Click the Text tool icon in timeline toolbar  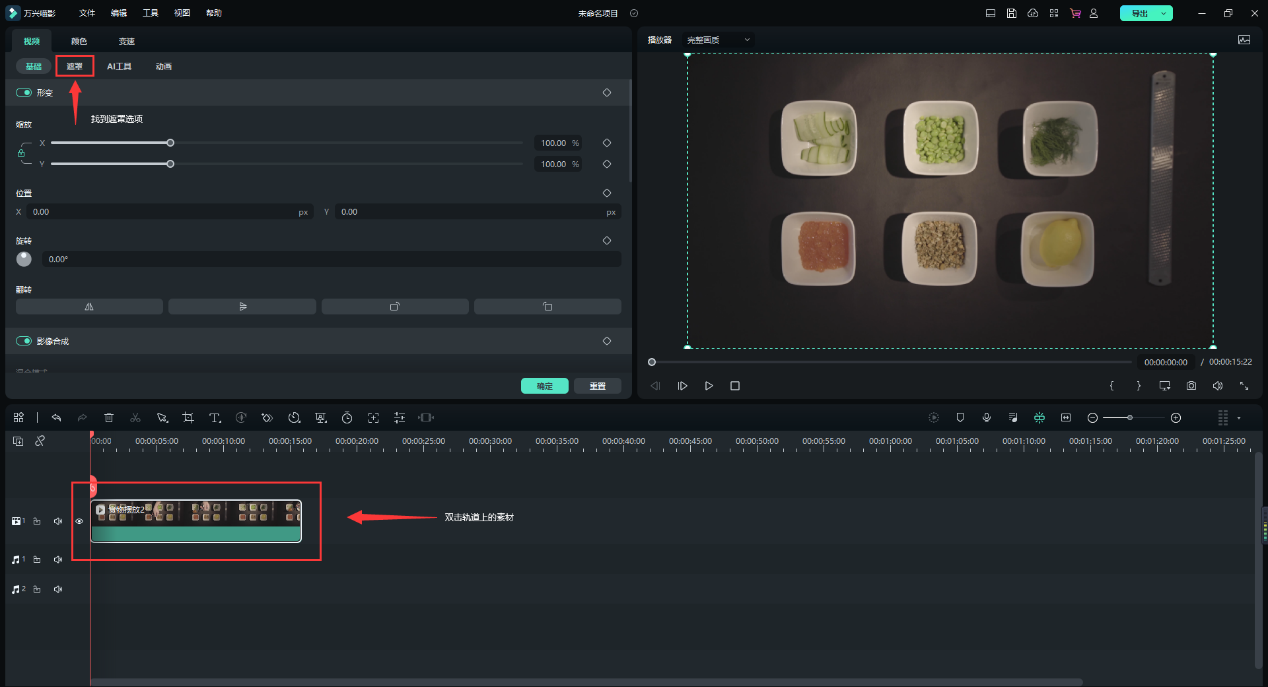coord(214,417)
